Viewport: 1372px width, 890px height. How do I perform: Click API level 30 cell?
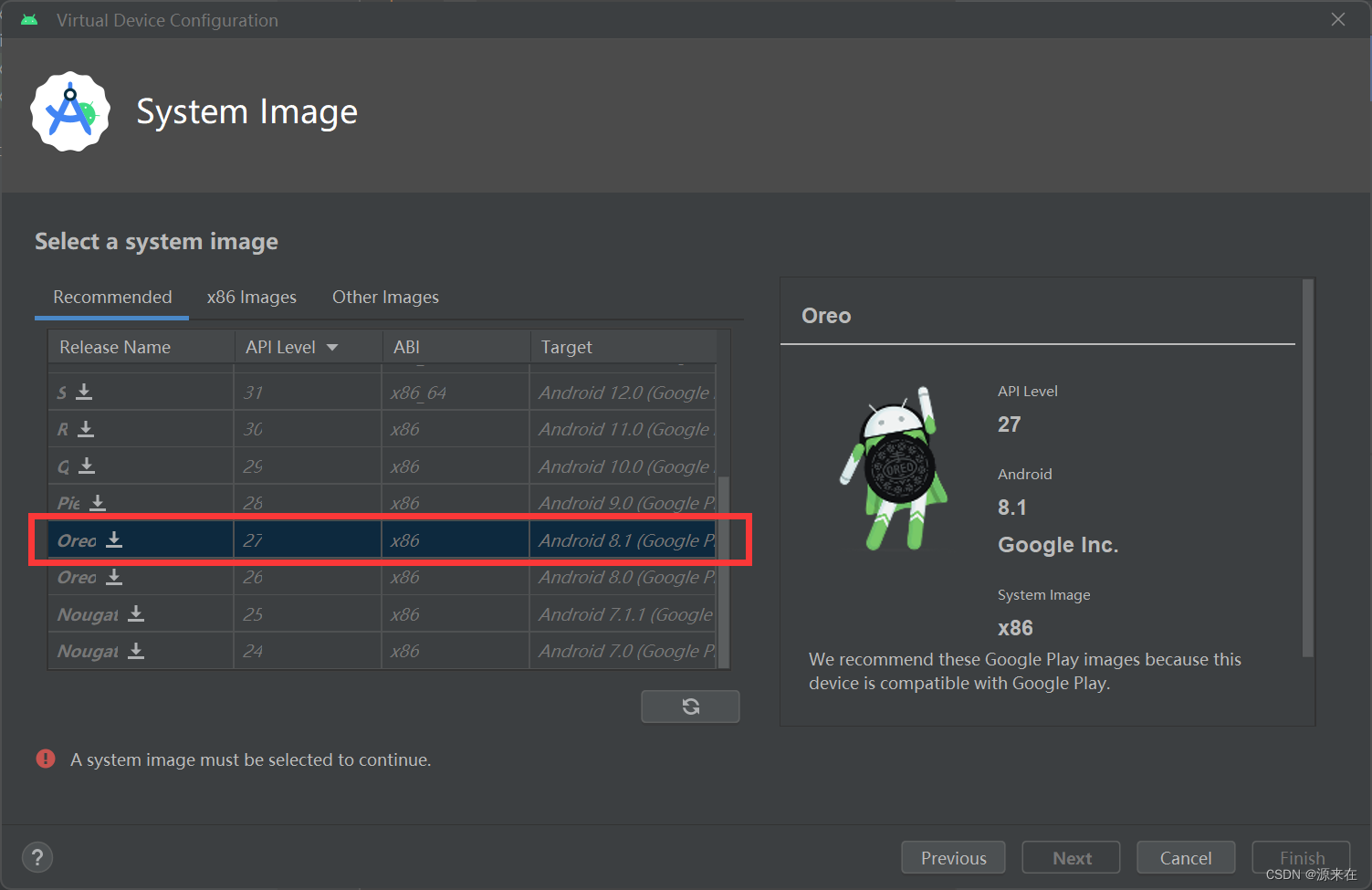(x=308, y=429)
